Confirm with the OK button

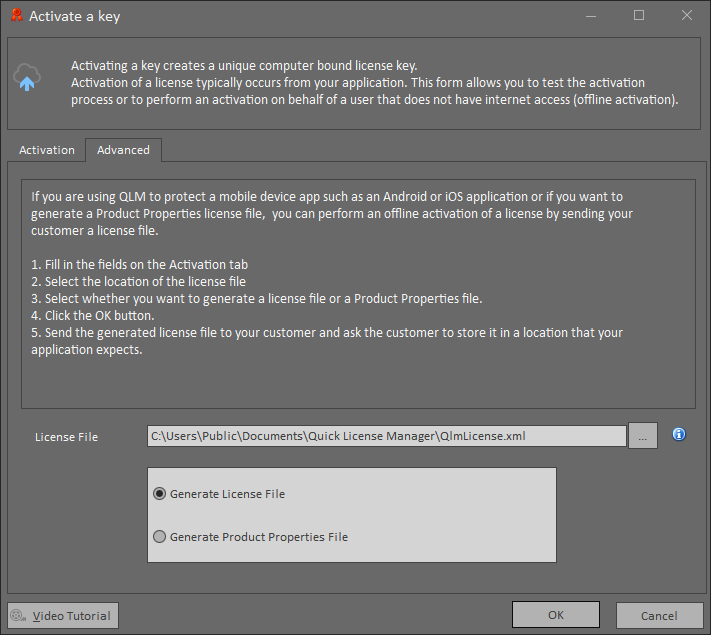pyautogui.click(x=556, y=615)
